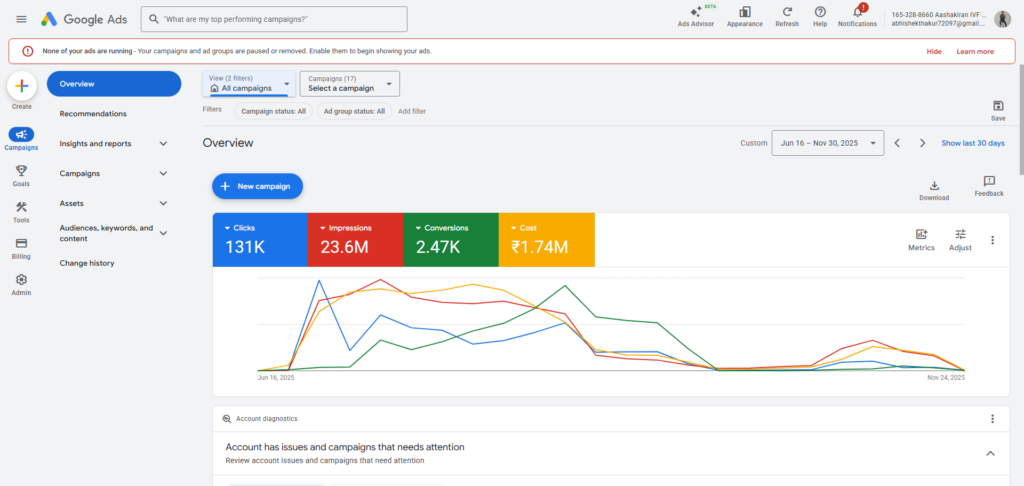Open the Notifications bell
Screen dimensions: 1024x486
point(856,13)
